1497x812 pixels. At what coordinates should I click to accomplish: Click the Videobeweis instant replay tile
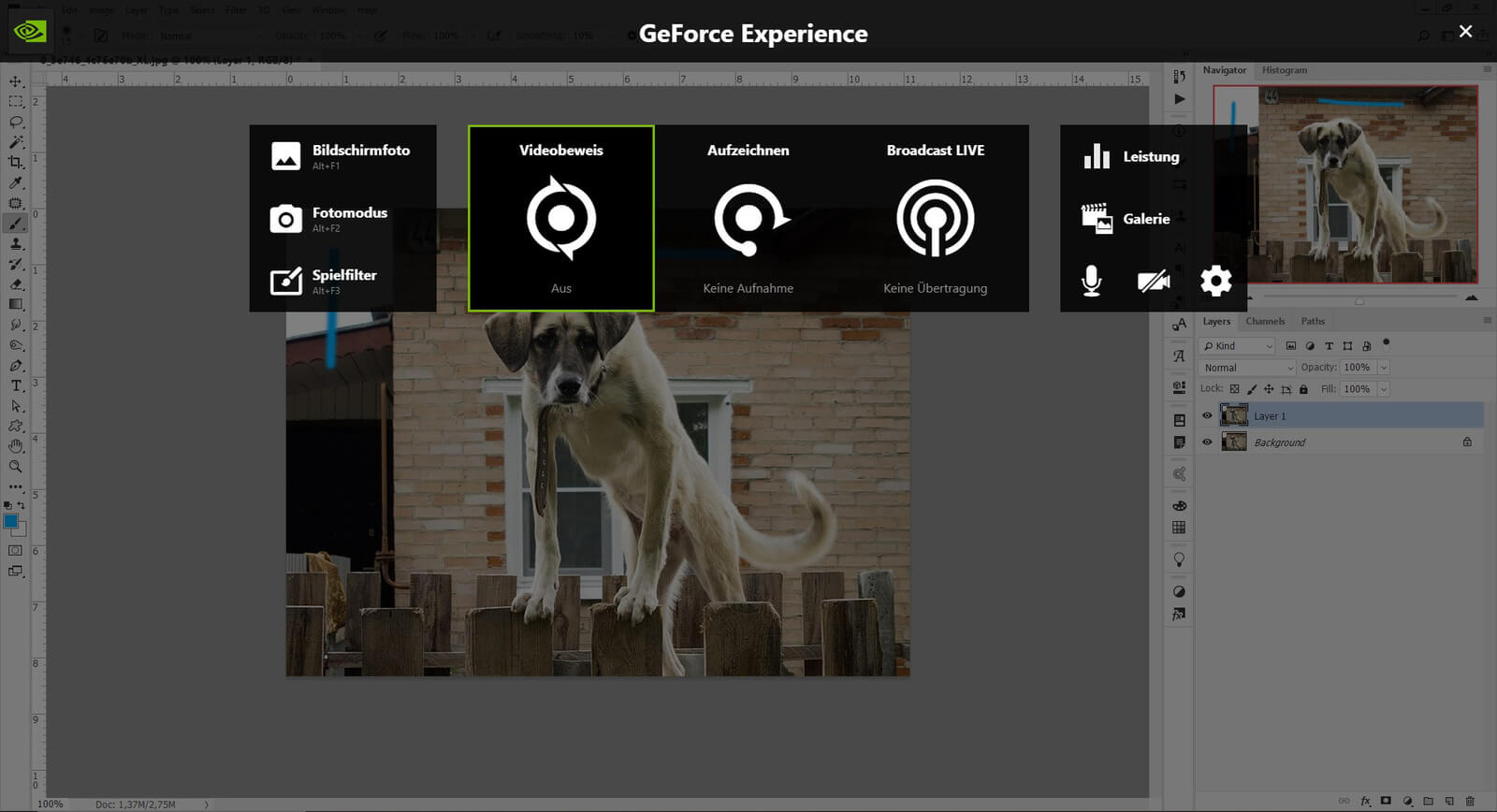click(x=561, y=219)
